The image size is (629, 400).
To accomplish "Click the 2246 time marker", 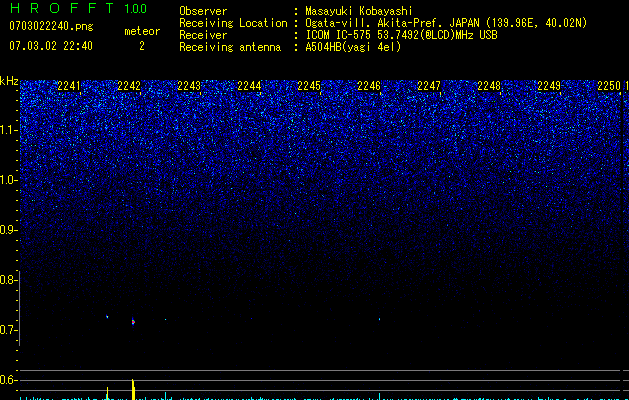I will coord(369,86).
